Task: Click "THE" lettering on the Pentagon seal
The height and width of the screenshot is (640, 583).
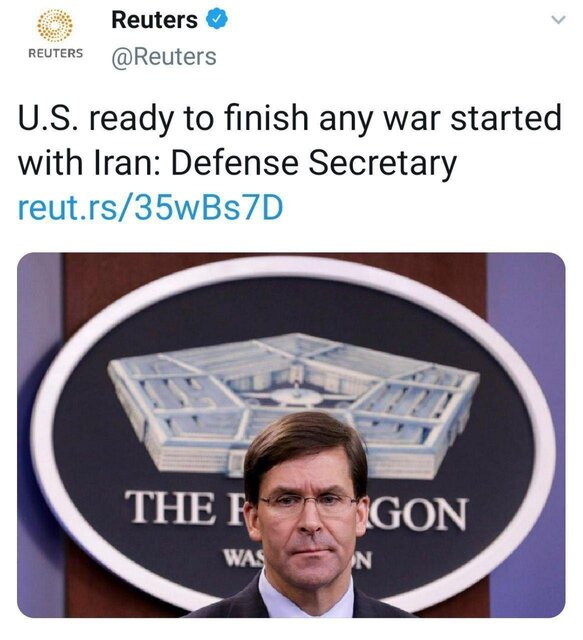Action: coord(169,507)
